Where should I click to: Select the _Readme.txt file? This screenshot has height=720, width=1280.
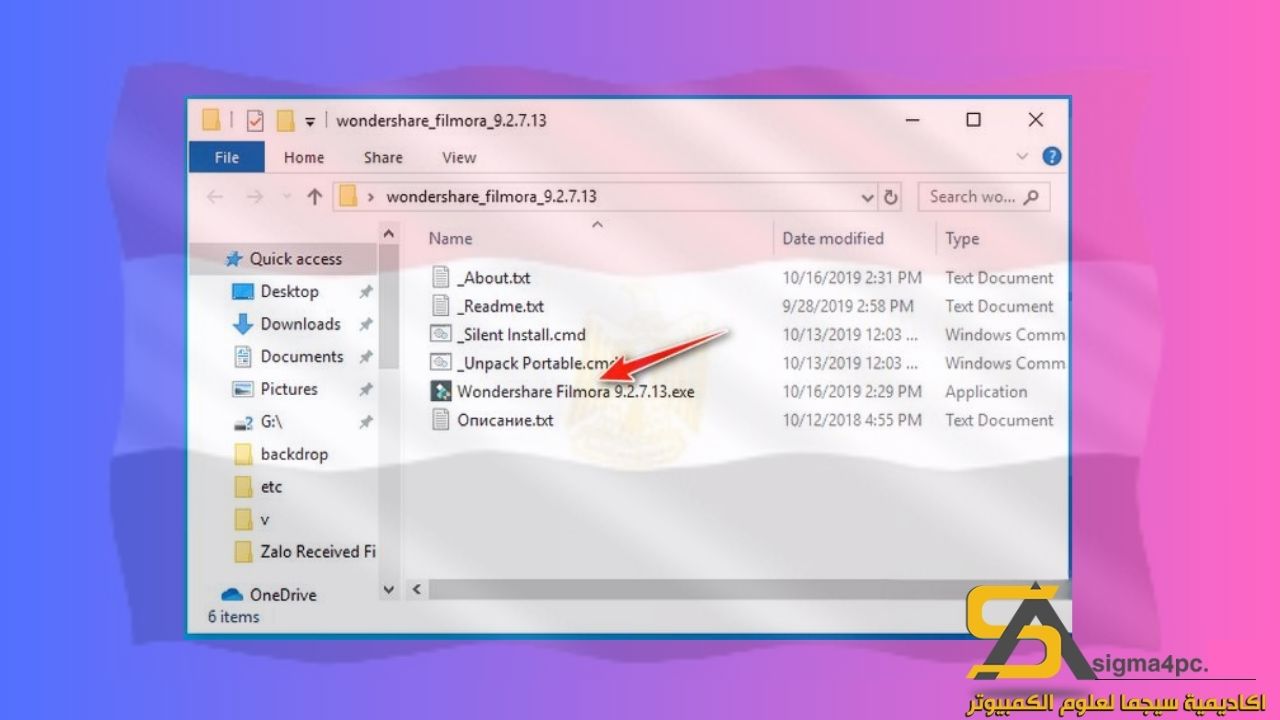(500, 306)
